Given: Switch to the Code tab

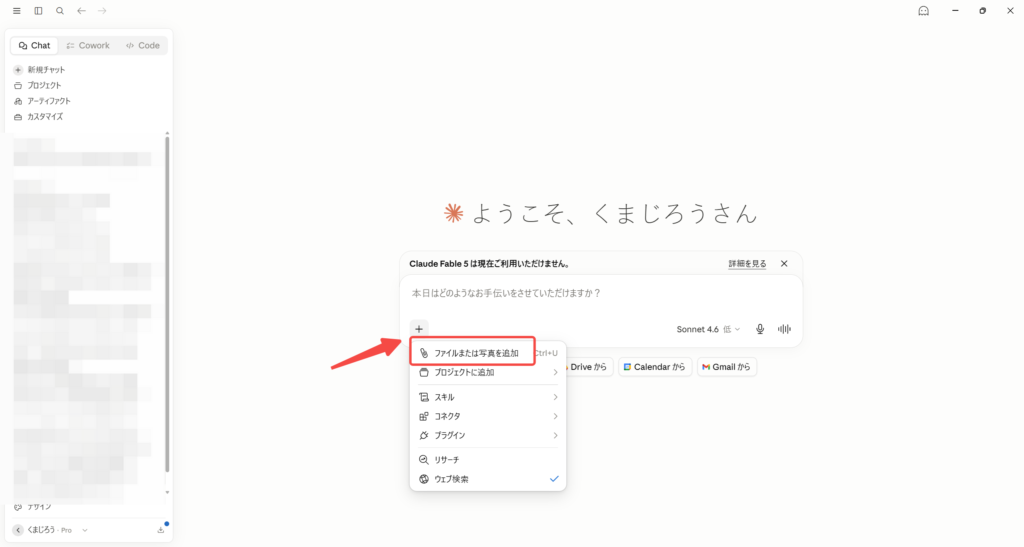Looking at the screenshot, I should click(143, 46).
